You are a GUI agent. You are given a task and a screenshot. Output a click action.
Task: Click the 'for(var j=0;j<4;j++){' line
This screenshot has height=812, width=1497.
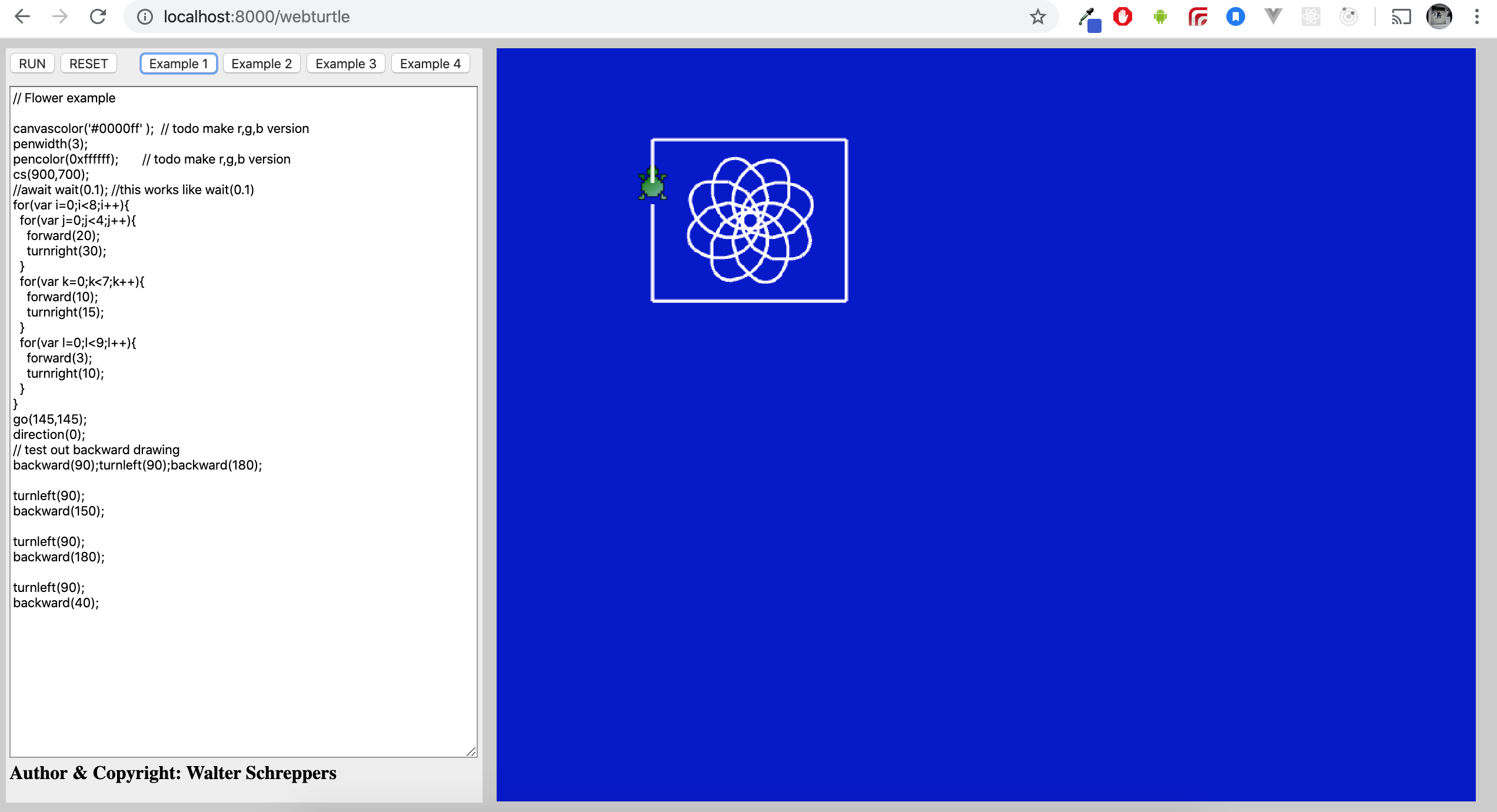point(78,220)
